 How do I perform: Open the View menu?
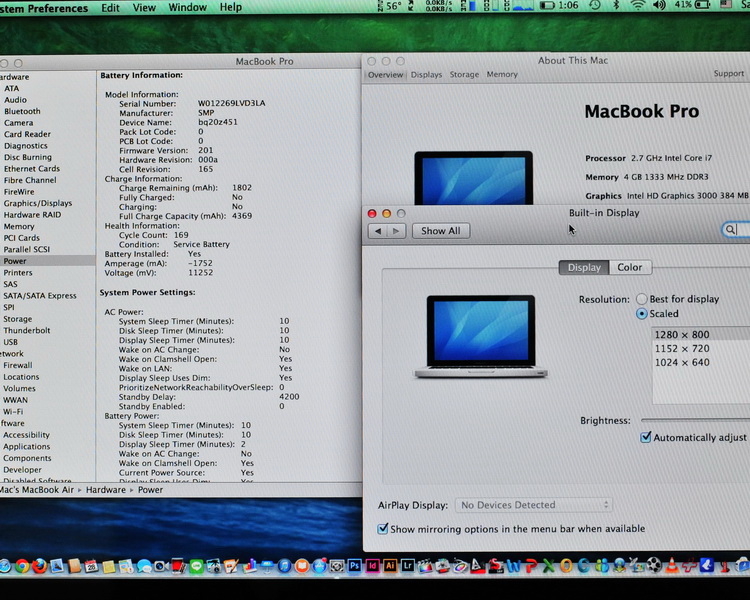144,8
